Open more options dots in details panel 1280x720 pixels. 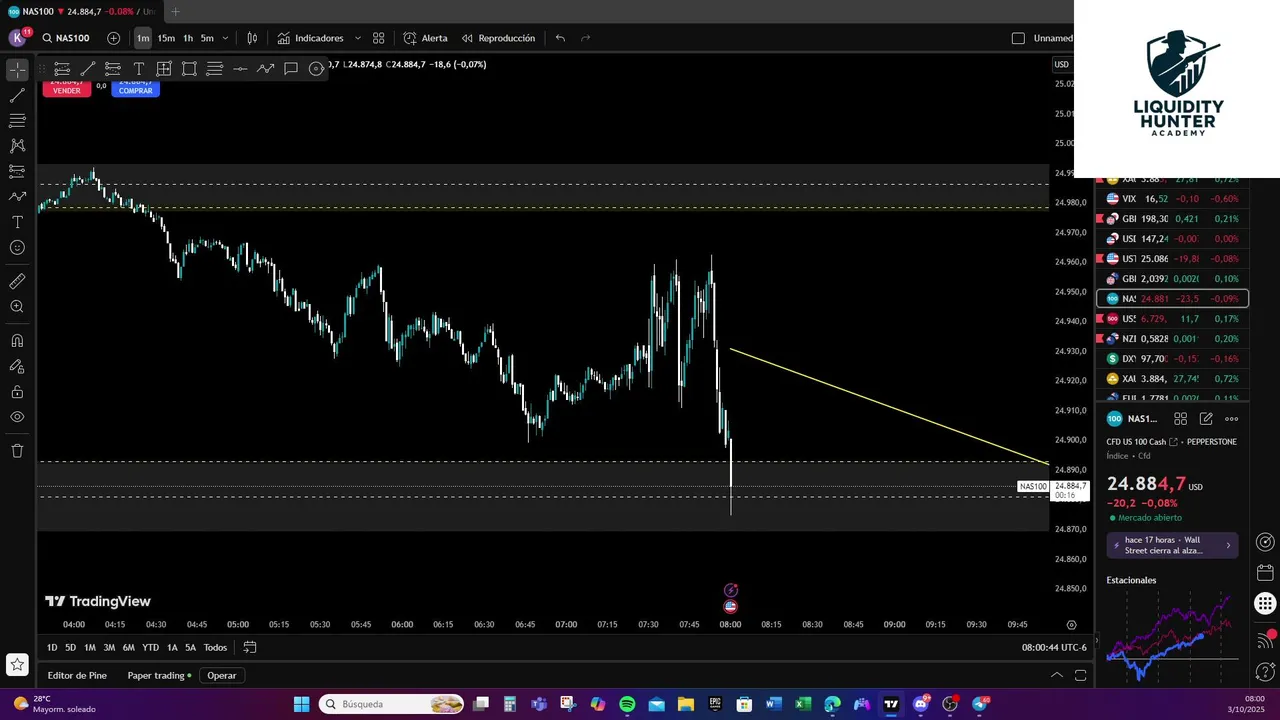tap(1232, 419)
